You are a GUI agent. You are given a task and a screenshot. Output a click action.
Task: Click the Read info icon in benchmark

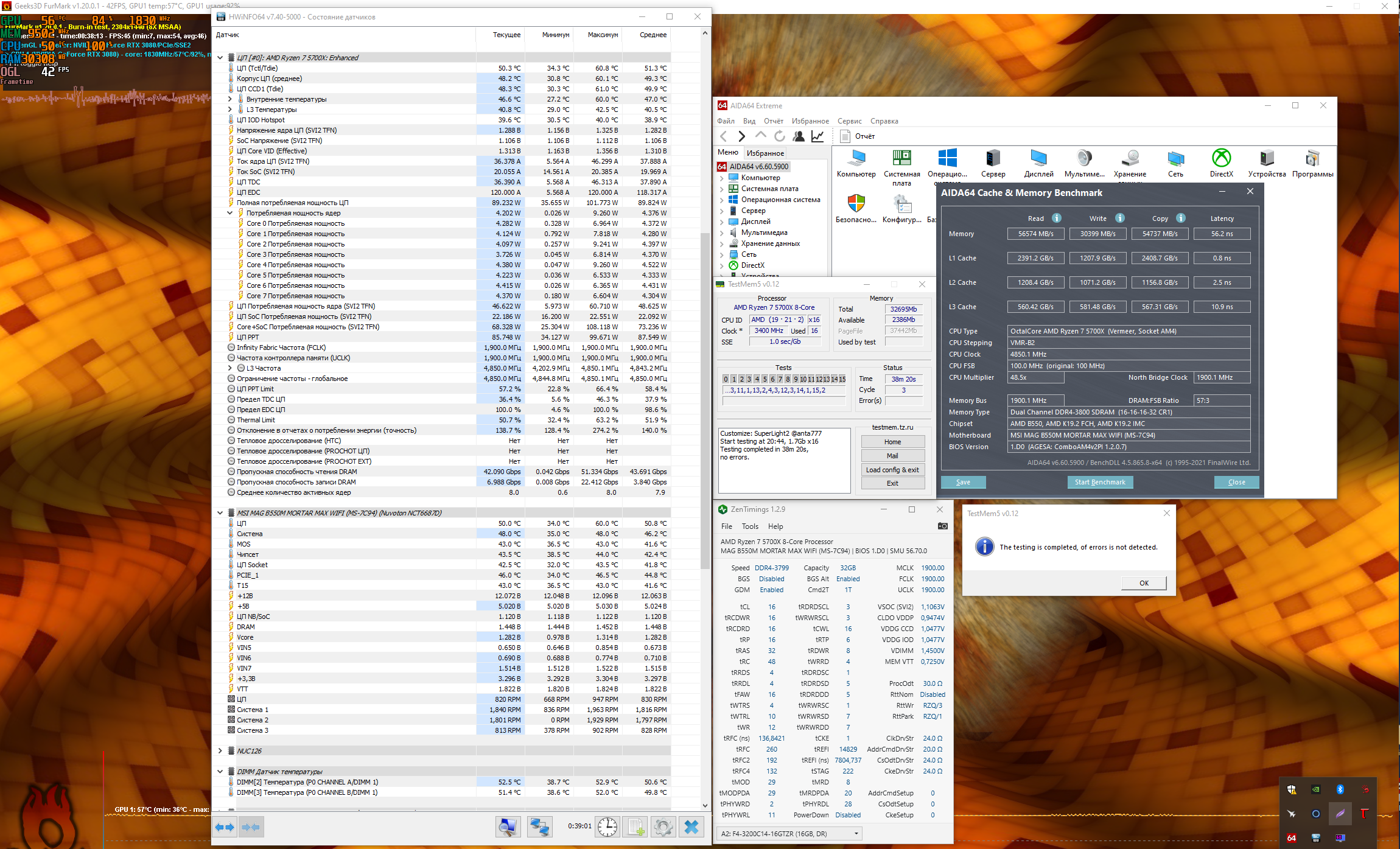(1057, 218)
